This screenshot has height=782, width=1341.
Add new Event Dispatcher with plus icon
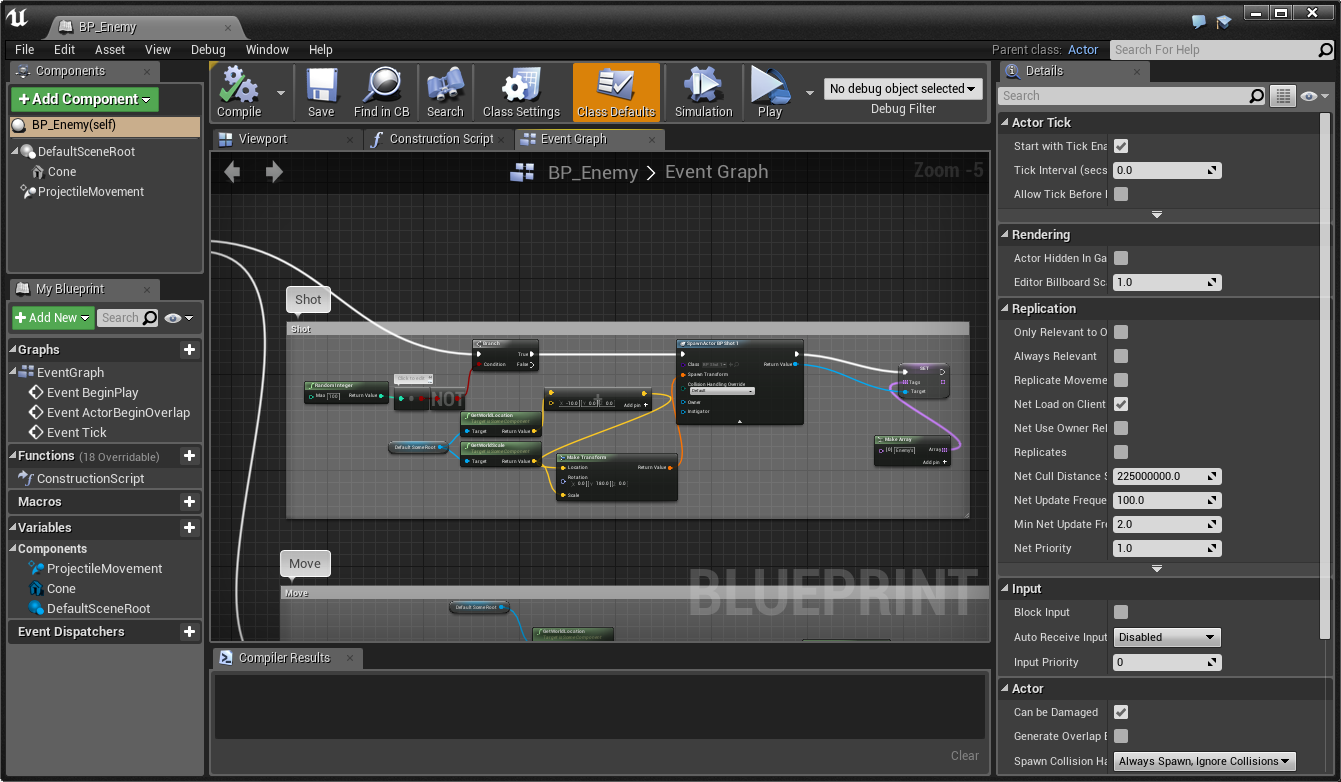[189, 632]
